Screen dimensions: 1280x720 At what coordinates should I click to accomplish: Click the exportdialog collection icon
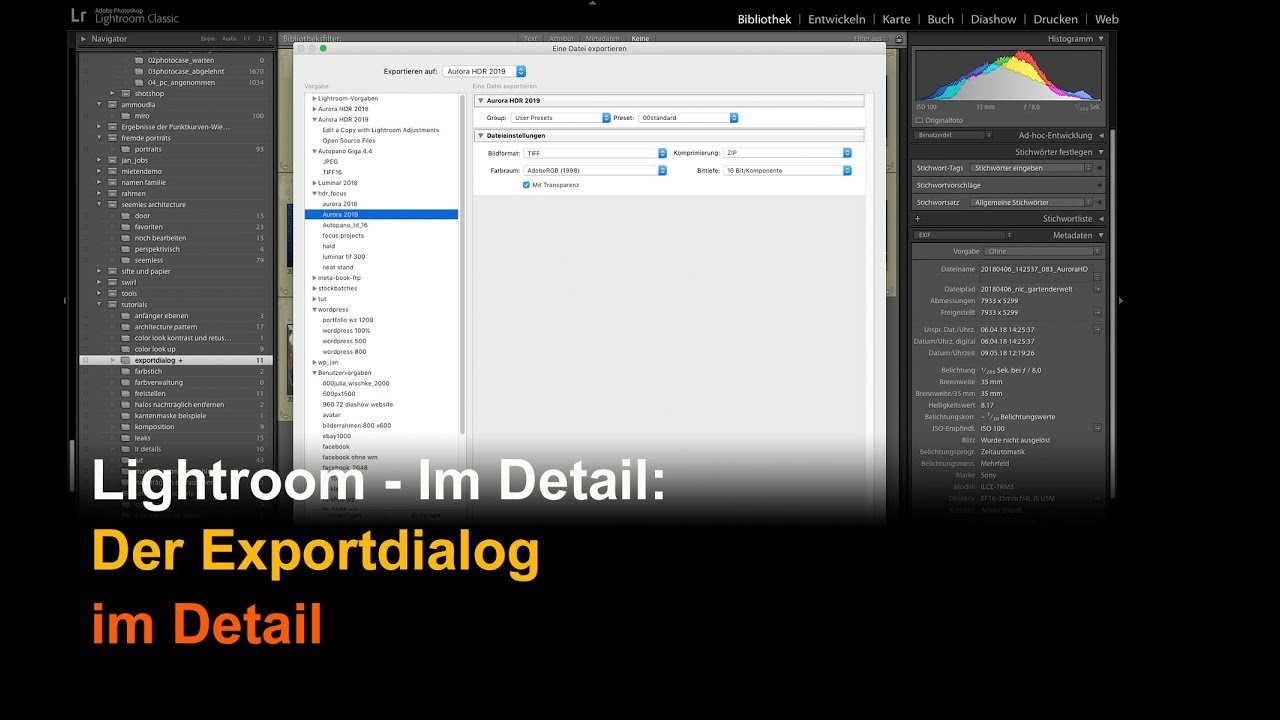pos(126,360)
